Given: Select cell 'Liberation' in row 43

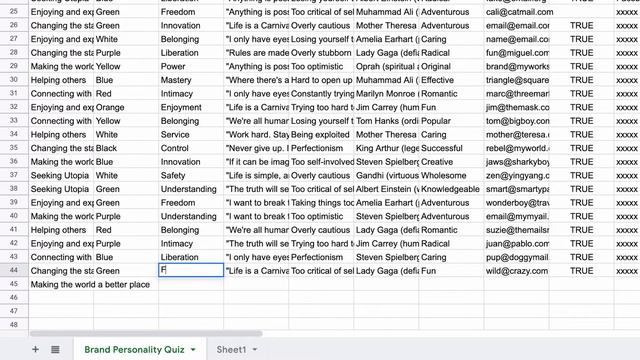Looking at the screenshot, I should (x=191, y=257).
